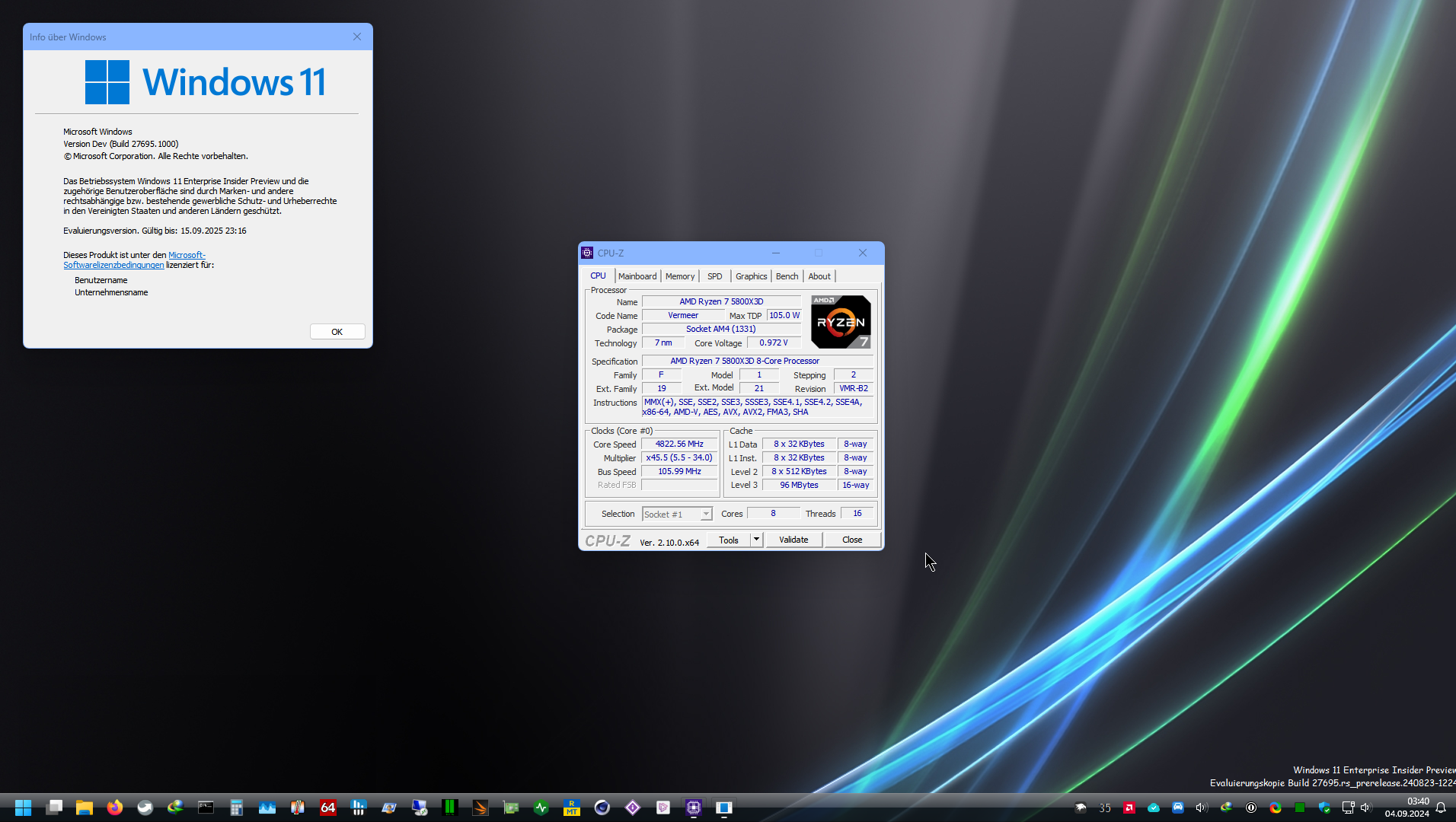Click the Tools button in CPU-Z

tap(729, 540)
